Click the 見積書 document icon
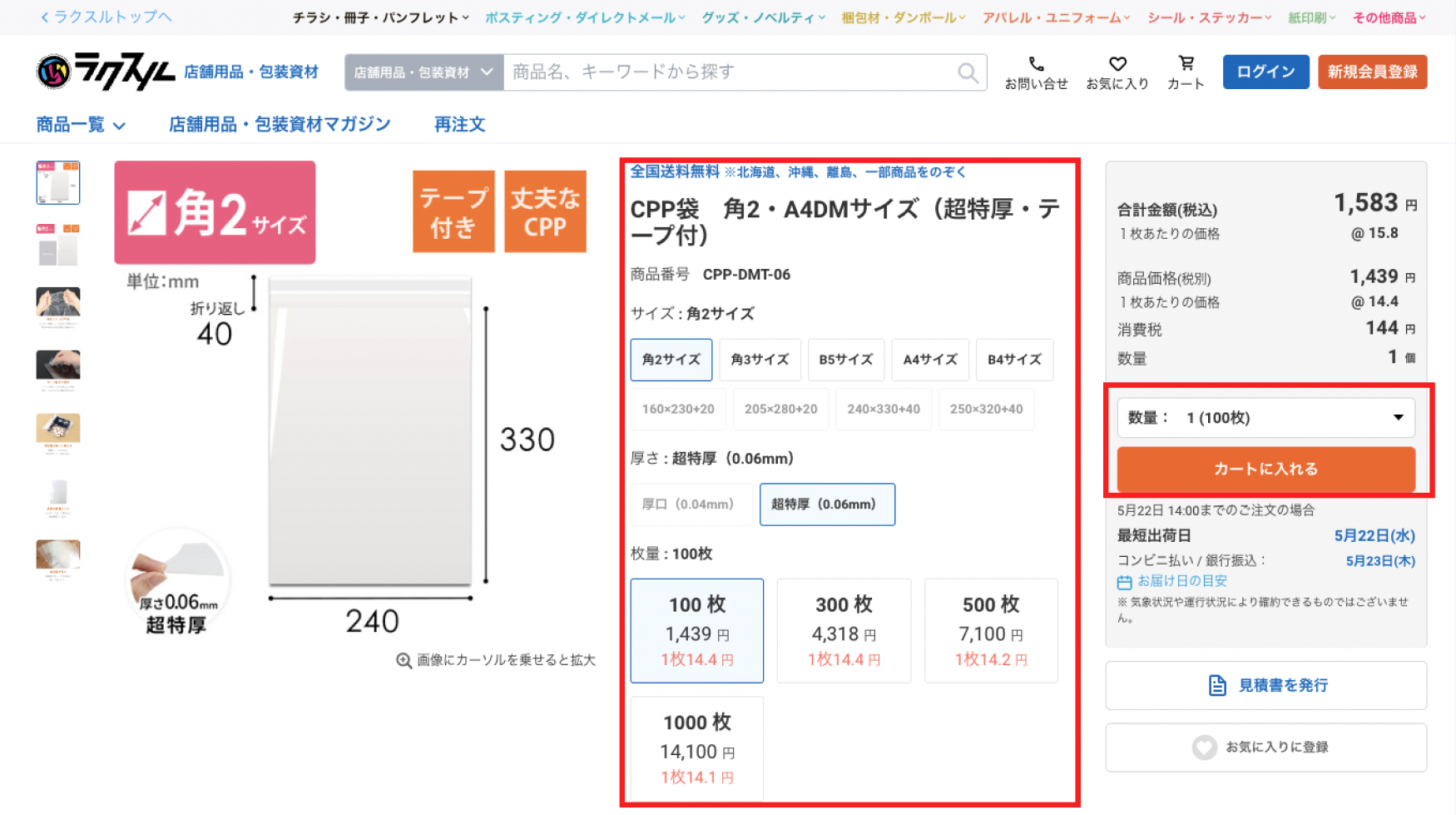 (x=1217, y=685)
